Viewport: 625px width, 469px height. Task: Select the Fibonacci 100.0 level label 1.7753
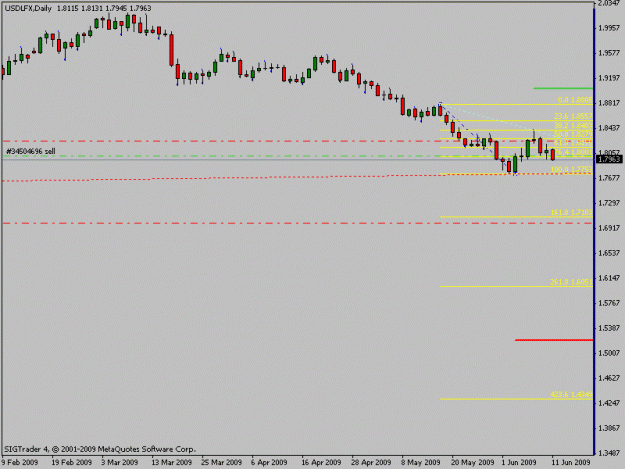click(572, 170)
